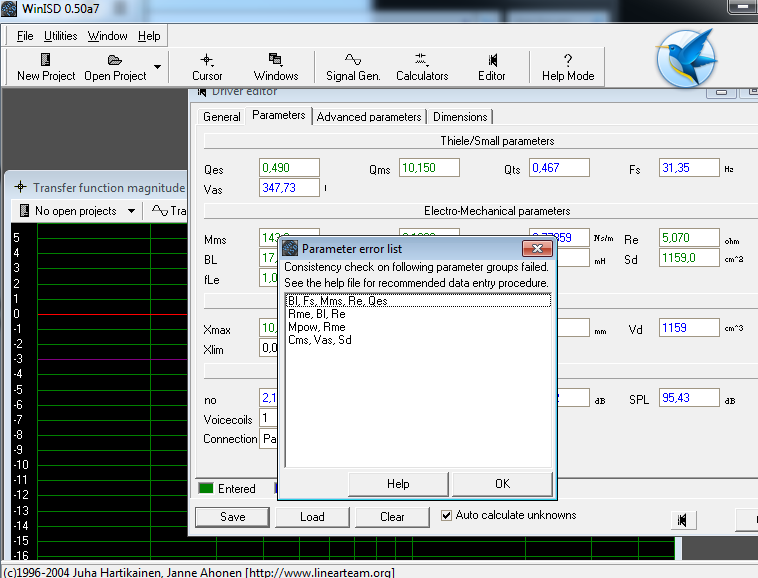Switch to the Advanced parameters tab

pos(369,117)
